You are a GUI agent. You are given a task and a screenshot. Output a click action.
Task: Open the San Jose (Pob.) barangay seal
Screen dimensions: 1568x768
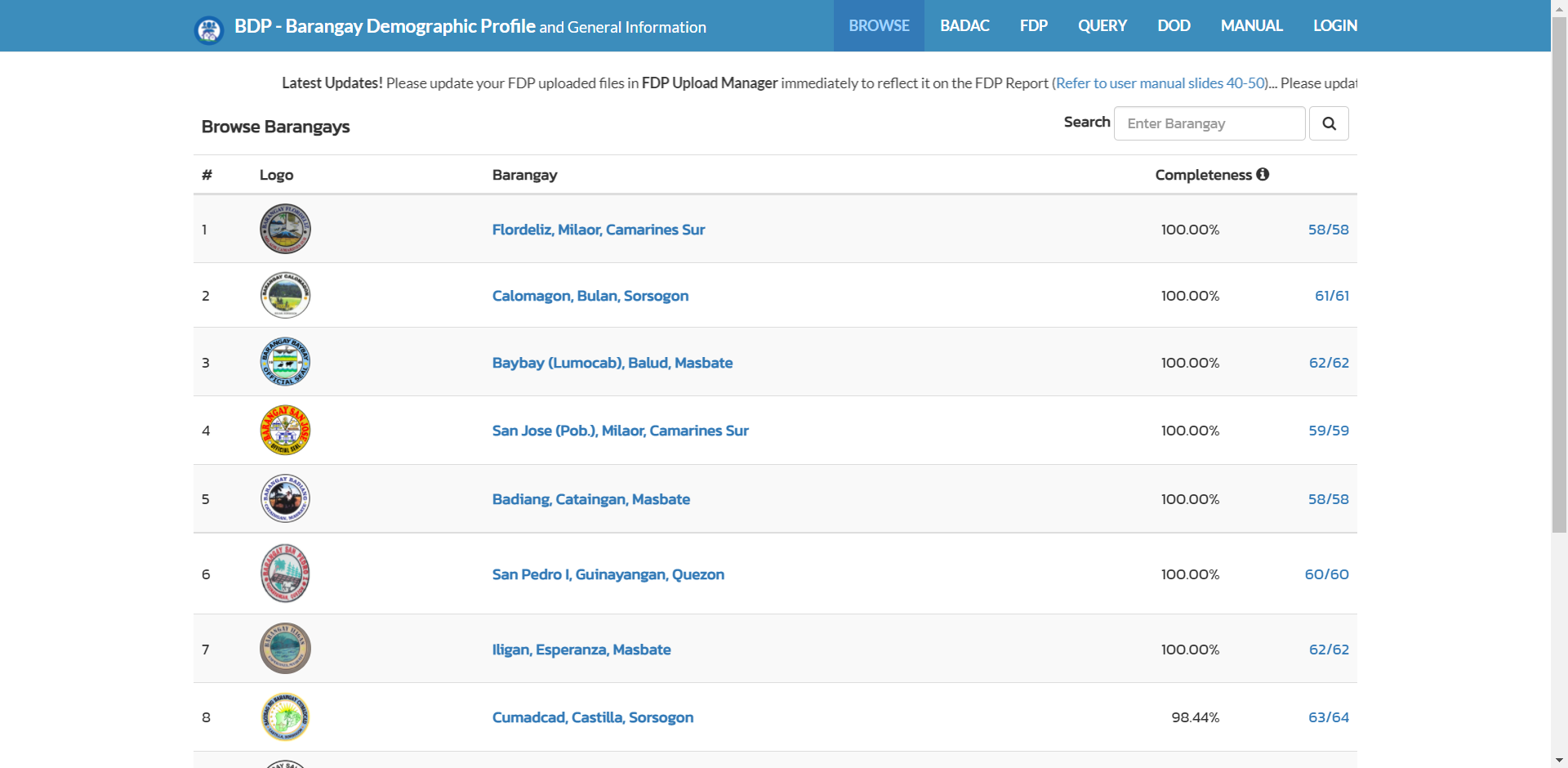point(285,431)
